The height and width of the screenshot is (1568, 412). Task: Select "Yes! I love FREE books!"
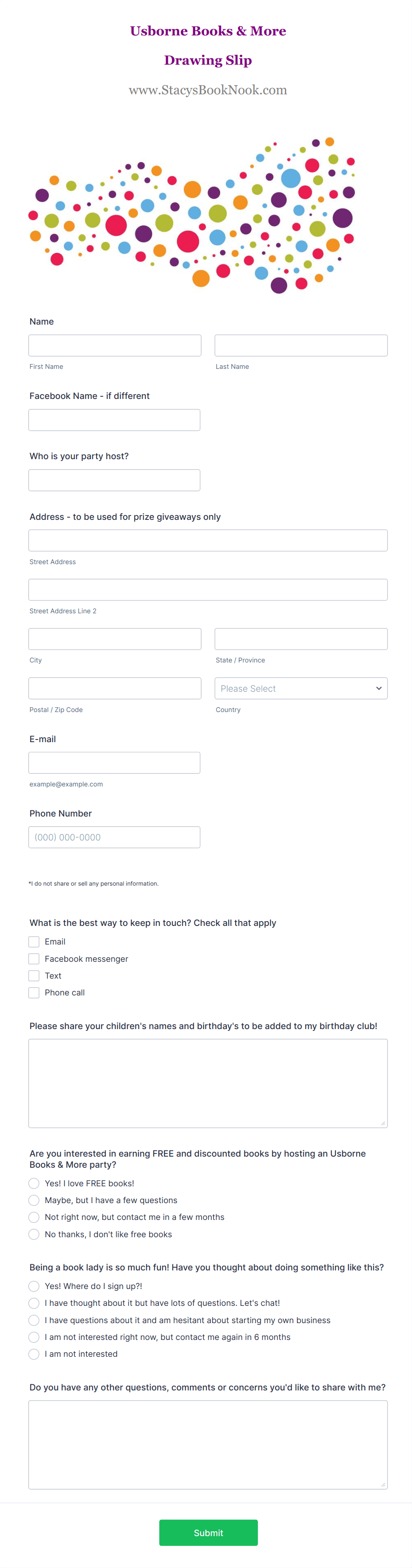pyautogui.click(x=34, y=1183)
